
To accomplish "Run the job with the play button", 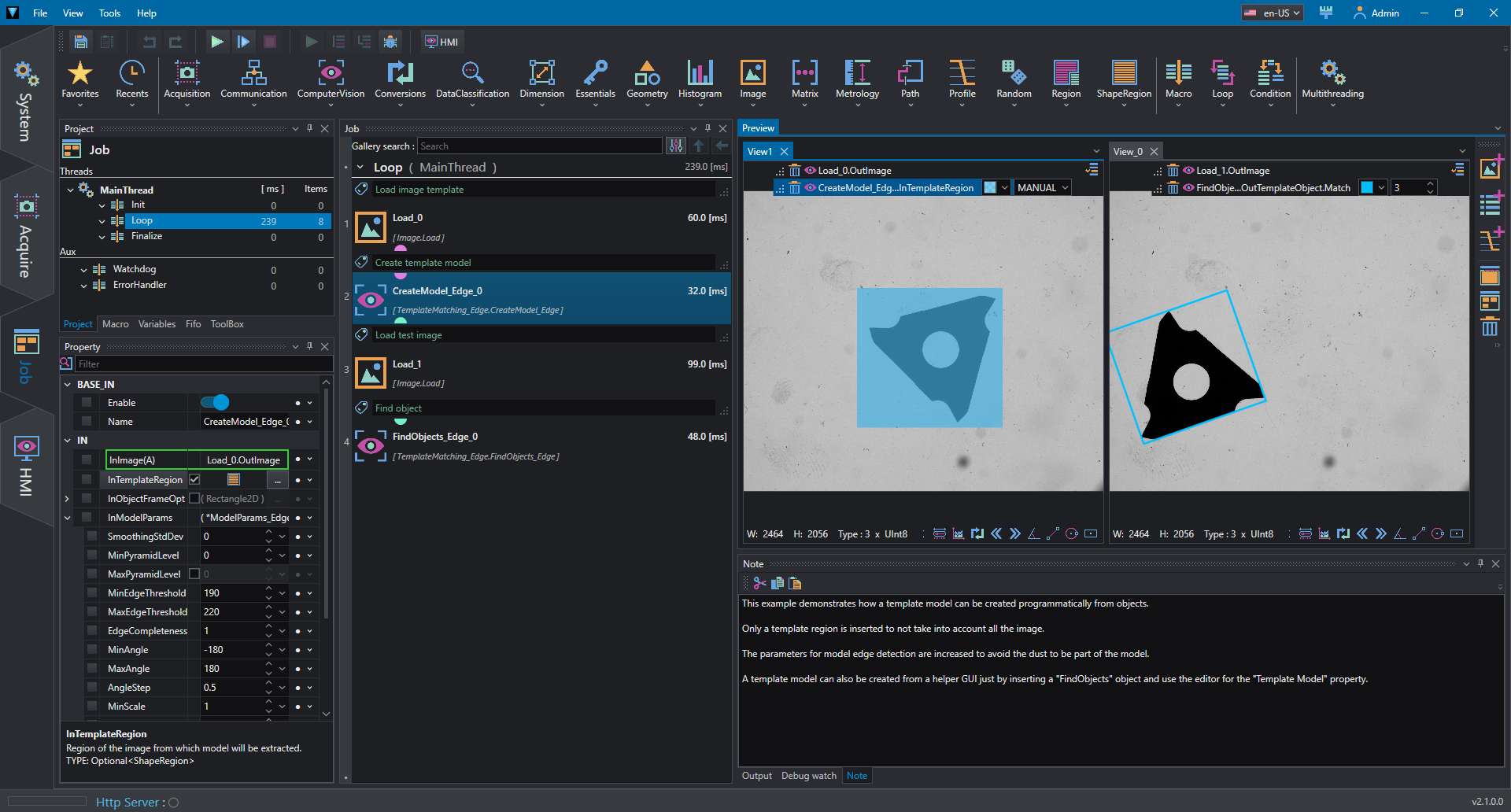I will (217, 42).
